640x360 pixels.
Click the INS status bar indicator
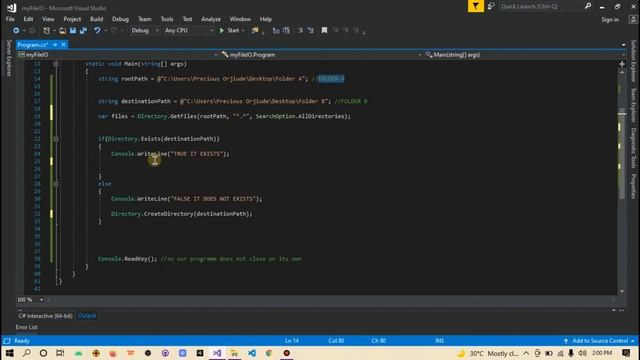(440, 341)
